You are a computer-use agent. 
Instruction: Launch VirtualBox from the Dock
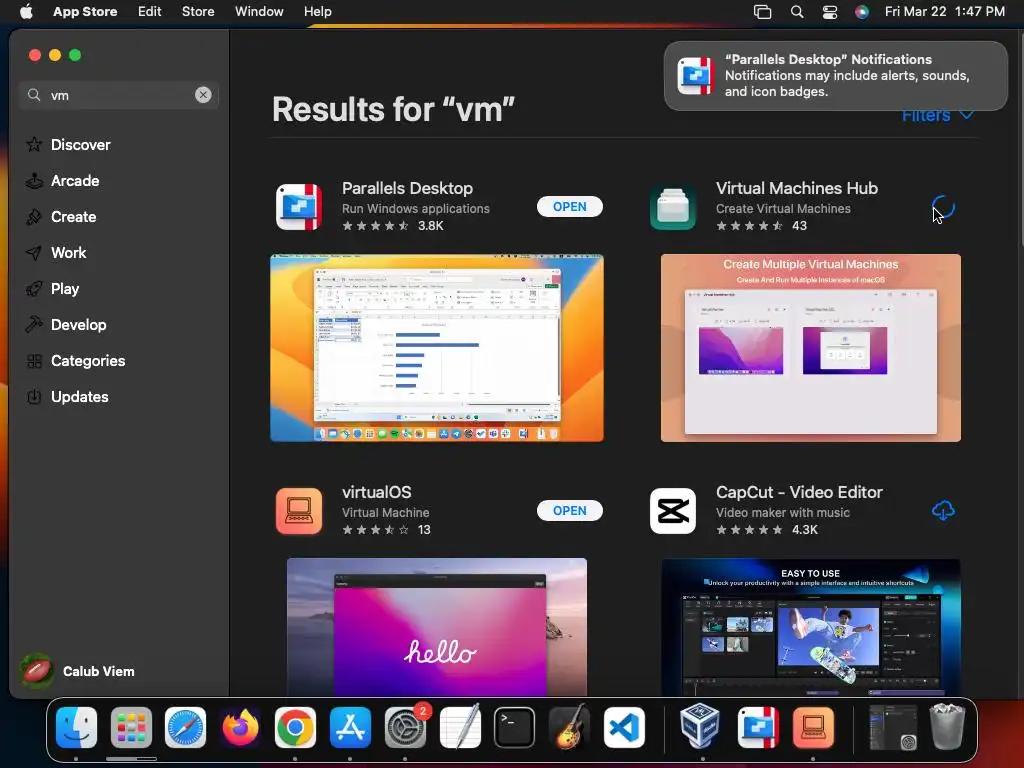[x=701, y=727]
